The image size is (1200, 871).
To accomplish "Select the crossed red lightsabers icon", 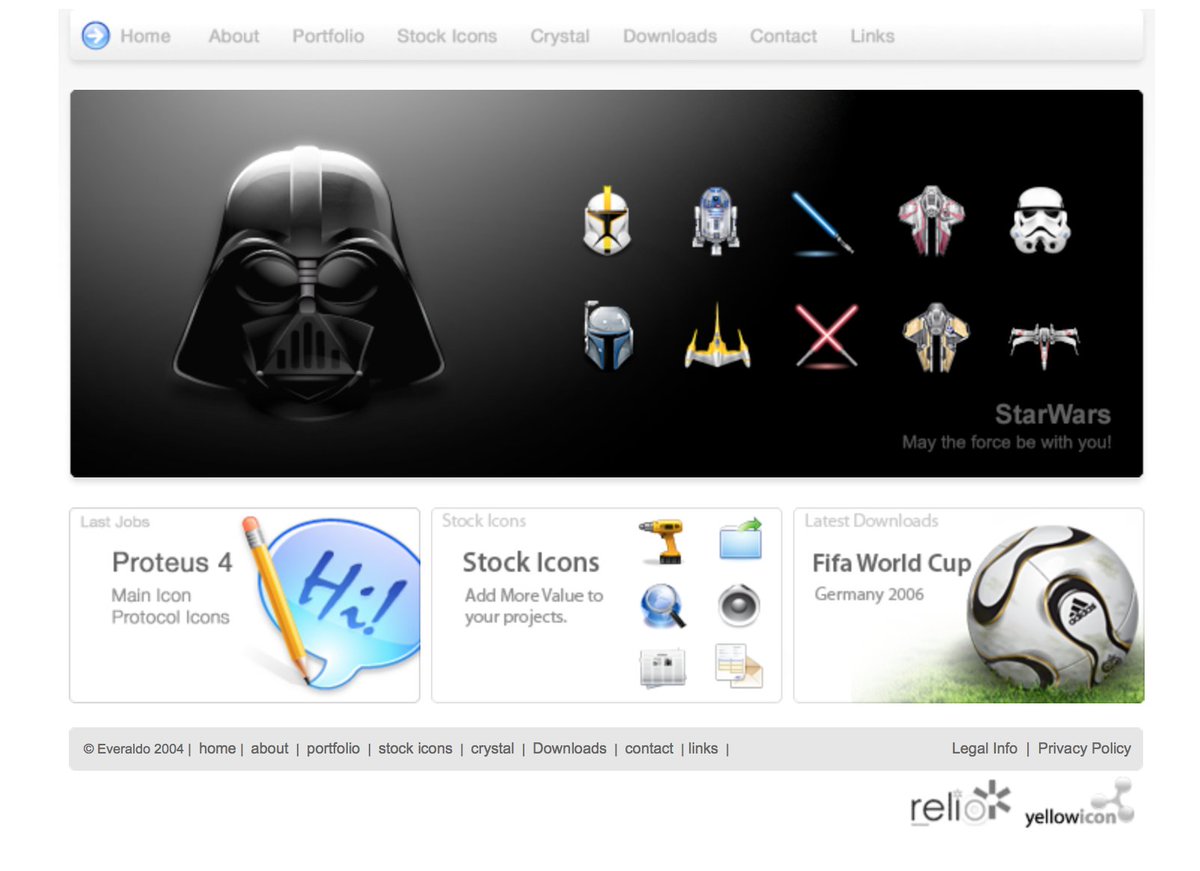I will [x=825, y=337].
